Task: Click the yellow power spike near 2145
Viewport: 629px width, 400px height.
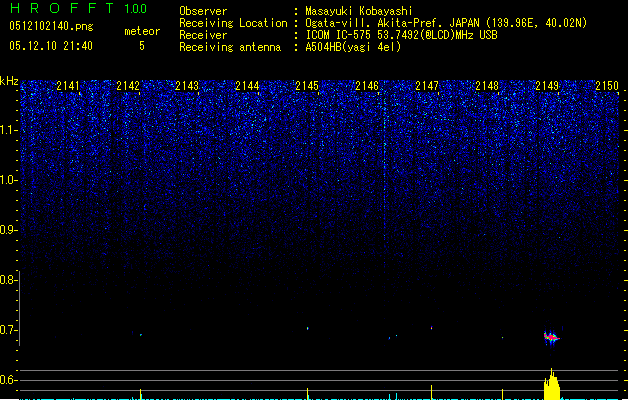Action: pyautogui.click(x=308, y=393)
